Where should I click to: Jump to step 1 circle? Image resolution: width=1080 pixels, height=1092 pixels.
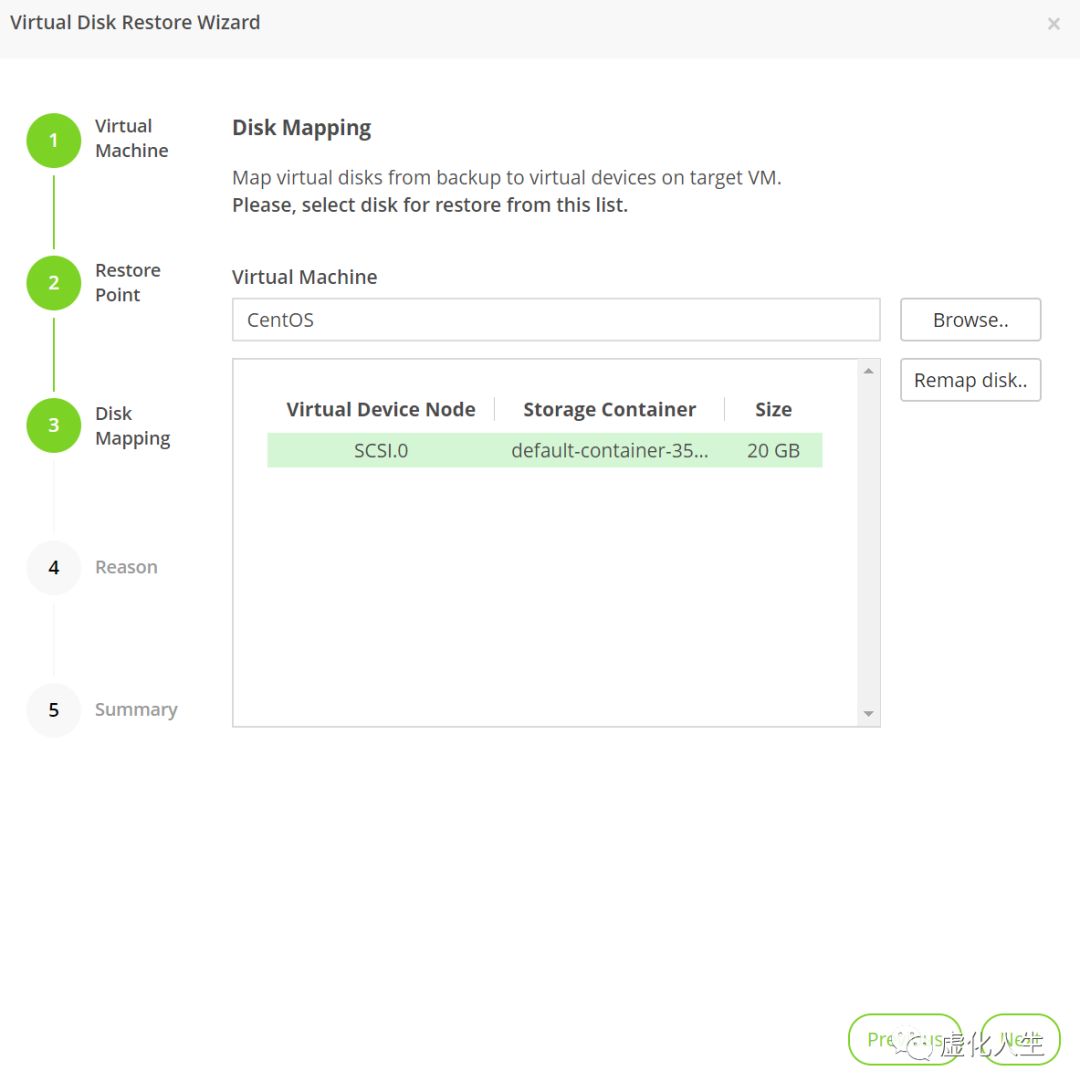coord(54,141)
